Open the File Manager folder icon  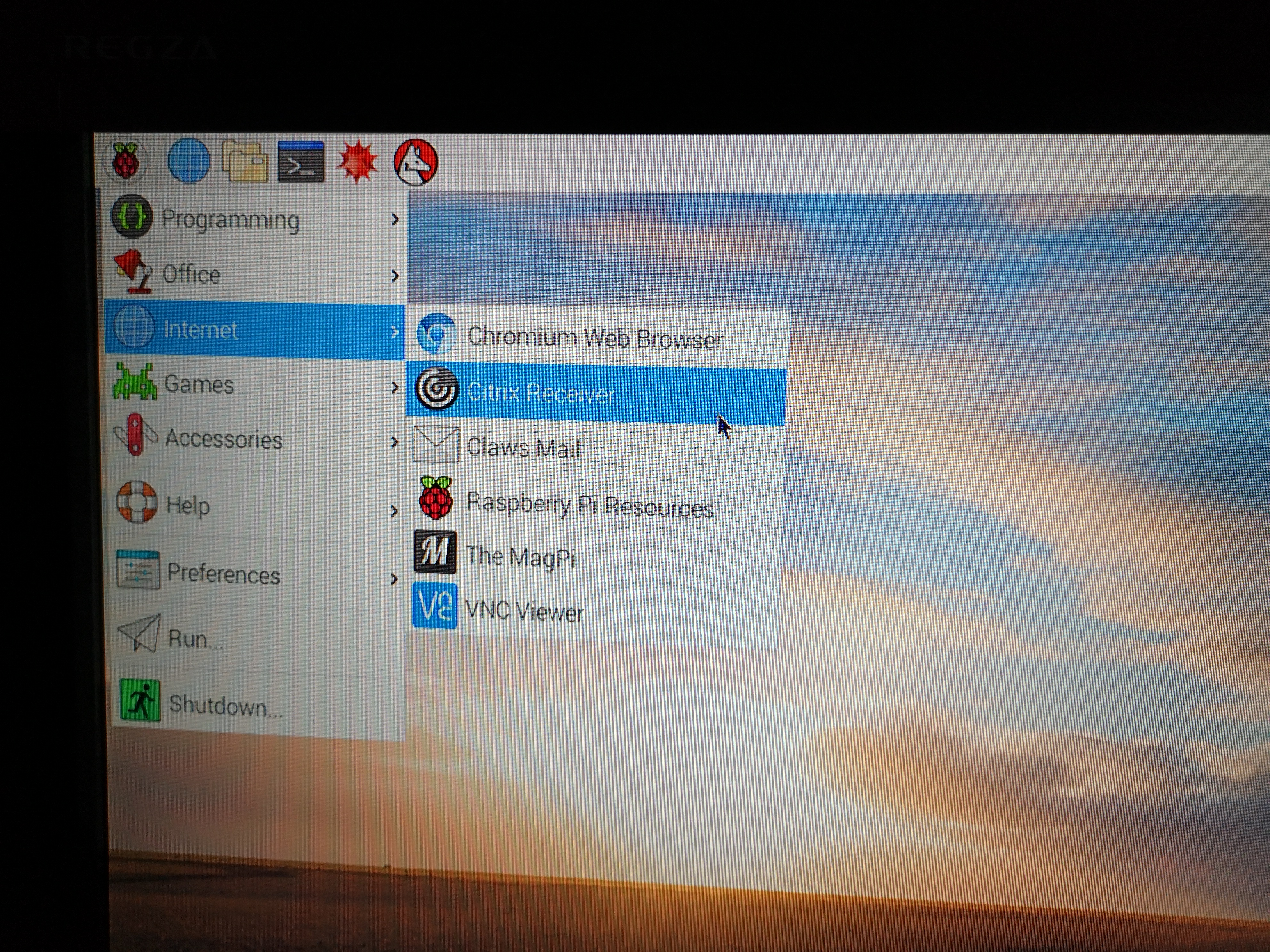click(245, 163)
